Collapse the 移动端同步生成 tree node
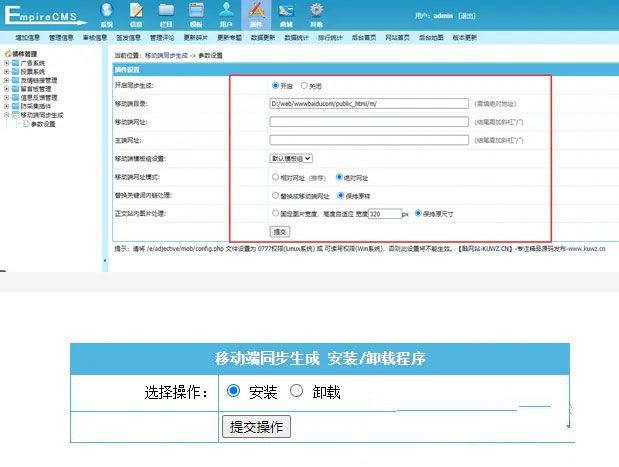The width and height of the screenshot is (619, 467). (x=6, y=115)
